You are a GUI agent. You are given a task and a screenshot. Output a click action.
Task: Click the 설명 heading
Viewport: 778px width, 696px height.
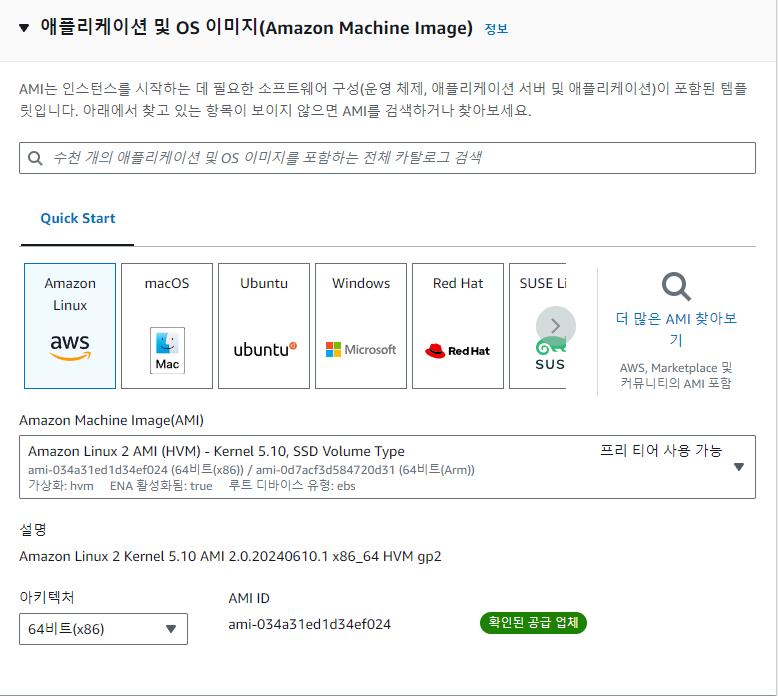[x=33, y=529]
